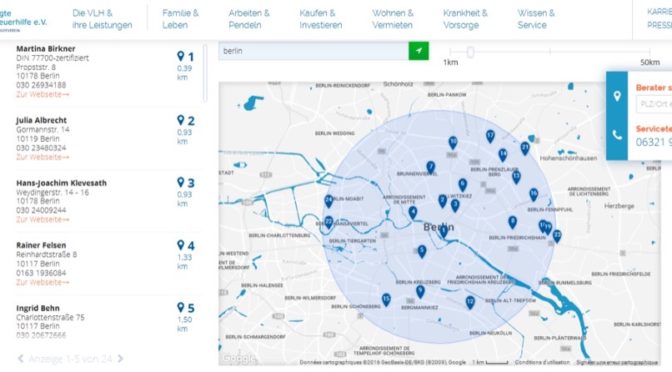This screenshot has width=672, height=372.
Task: Click the advisor list scrollbar
Action: (x=205, y=73)
